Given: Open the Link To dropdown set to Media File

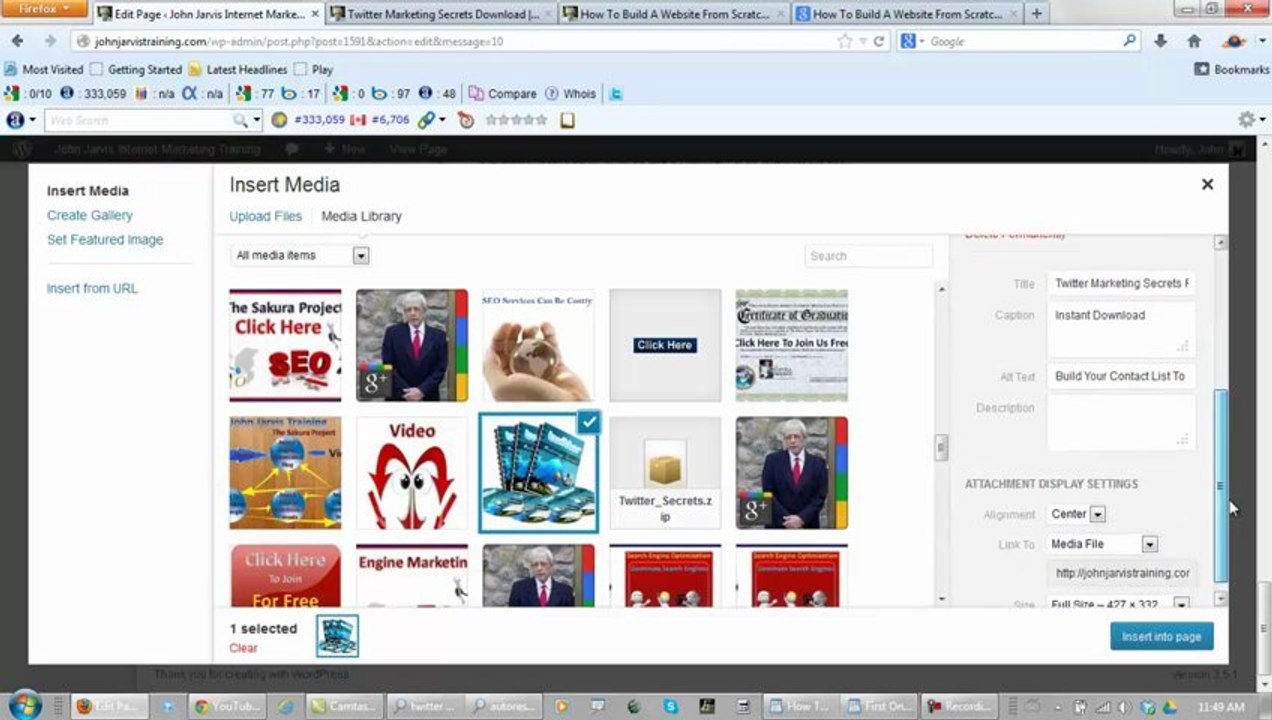Looking at the screenshot, I should coord(1102,544).
